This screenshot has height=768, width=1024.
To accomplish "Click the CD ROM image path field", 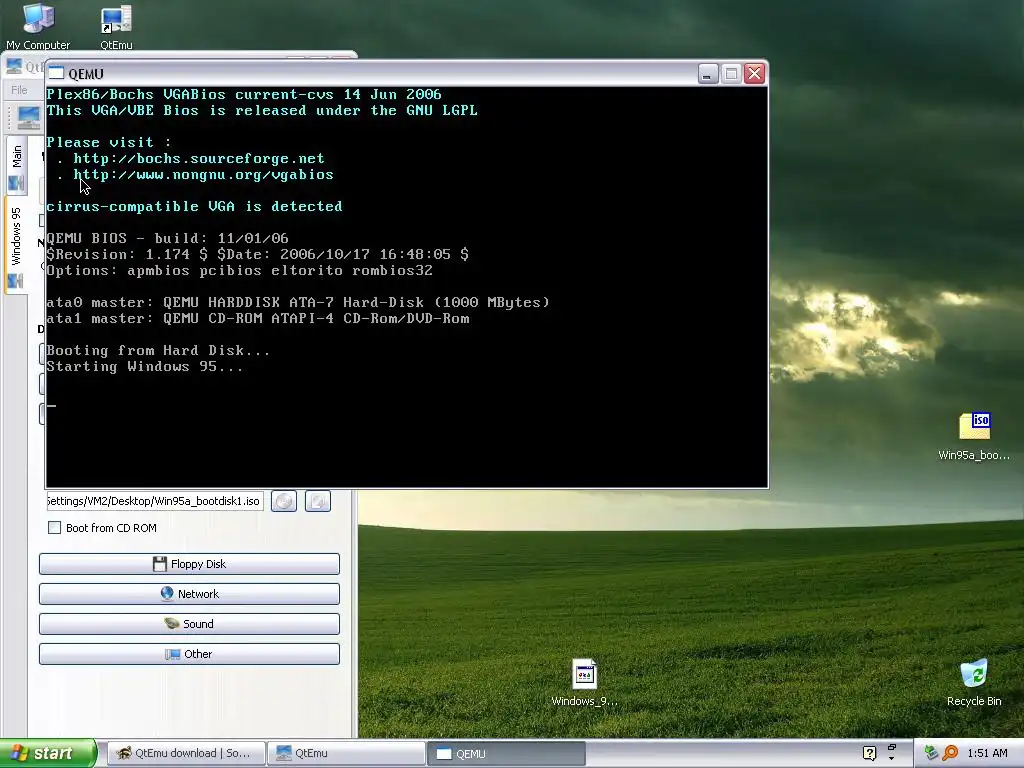I will pyautogui.click(x=155, y=501).
